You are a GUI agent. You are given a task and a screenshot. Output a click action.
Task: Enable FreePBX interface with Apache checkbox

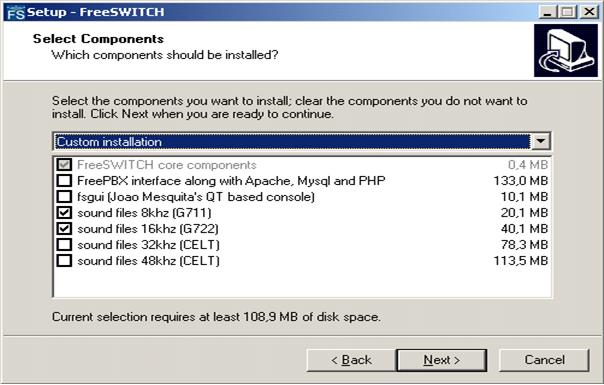(x=64, y=180)
